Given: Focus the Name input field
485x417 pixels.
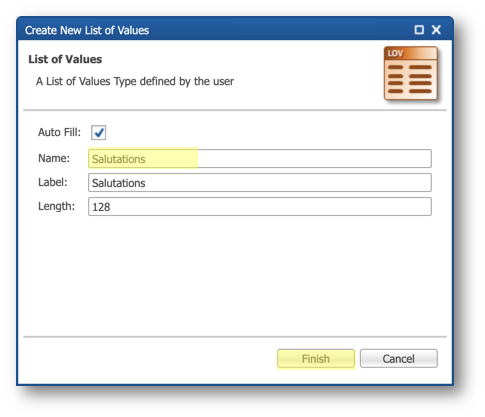Looking at the screenshot, I should coord(260,159).
